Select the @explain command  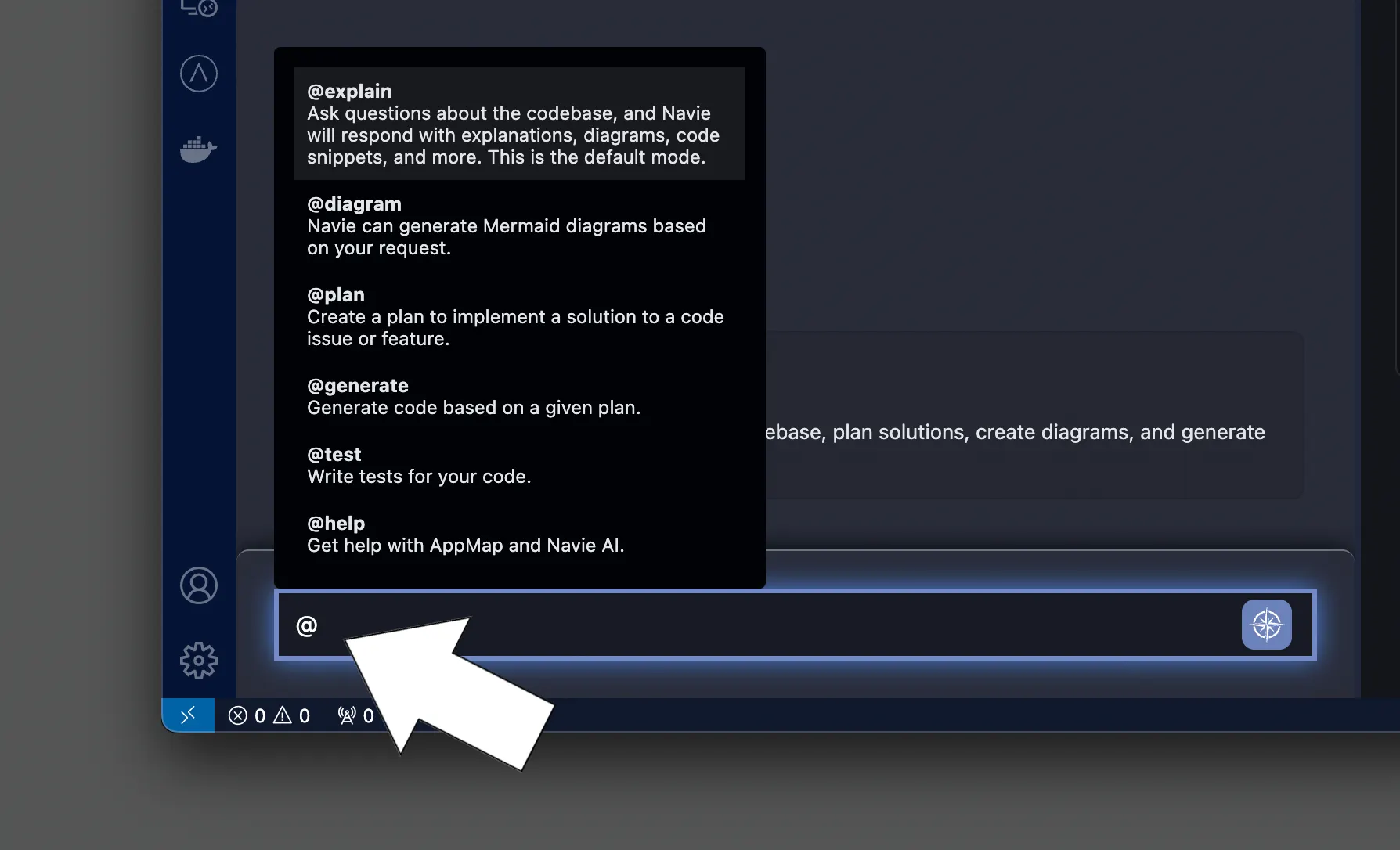point(520,124)
